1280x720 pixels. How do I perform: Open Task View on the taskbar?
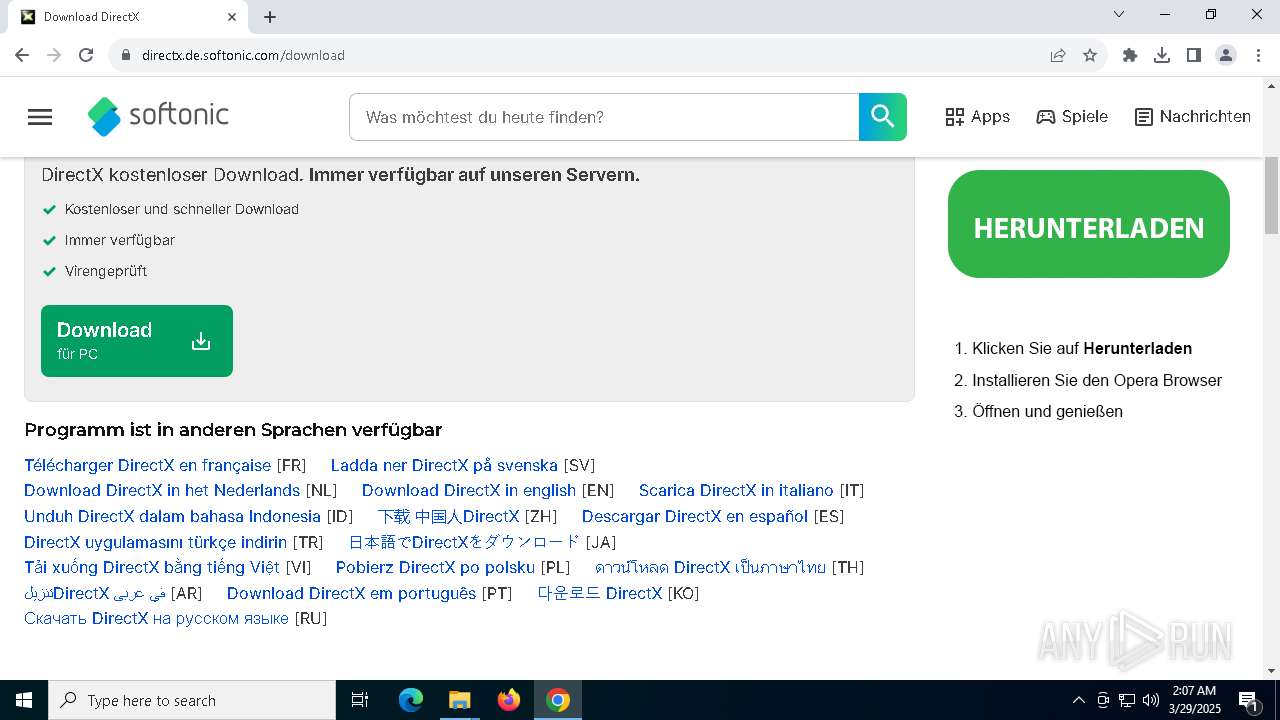(360, 700)
